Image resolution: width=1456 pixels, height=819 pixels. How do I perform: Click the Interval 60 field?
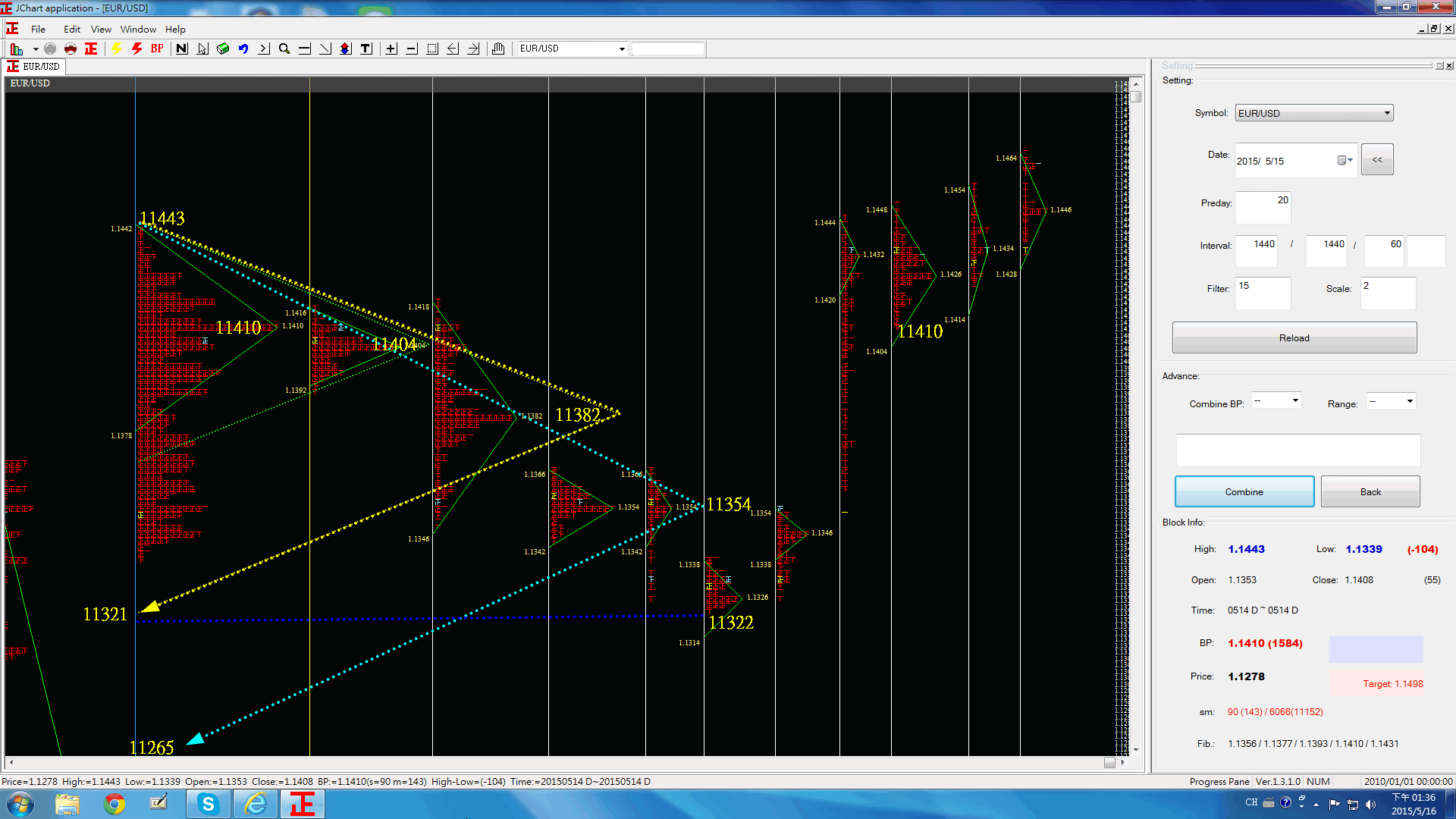[1385, 251]
